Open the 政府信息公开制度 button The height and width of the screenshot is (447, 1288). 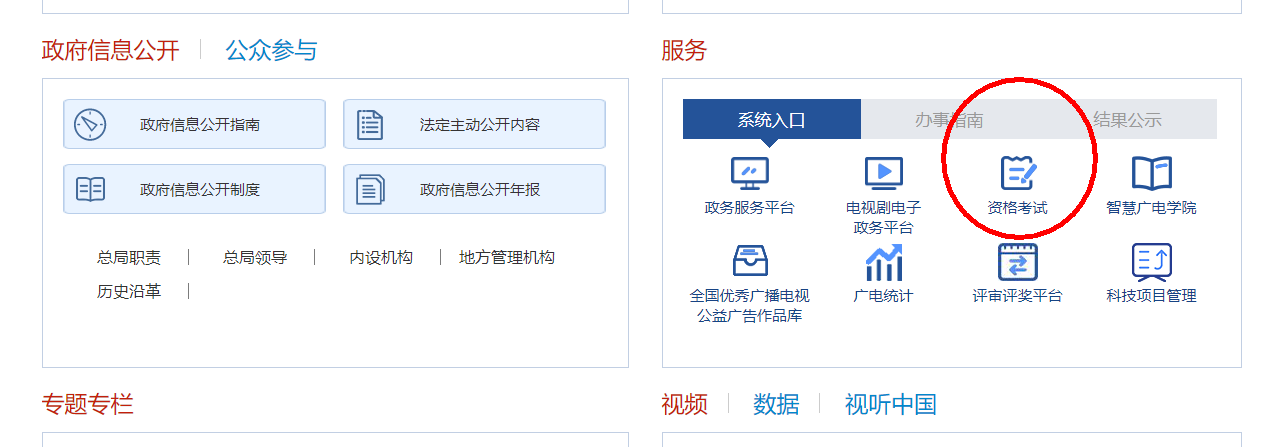coord(194,189)
